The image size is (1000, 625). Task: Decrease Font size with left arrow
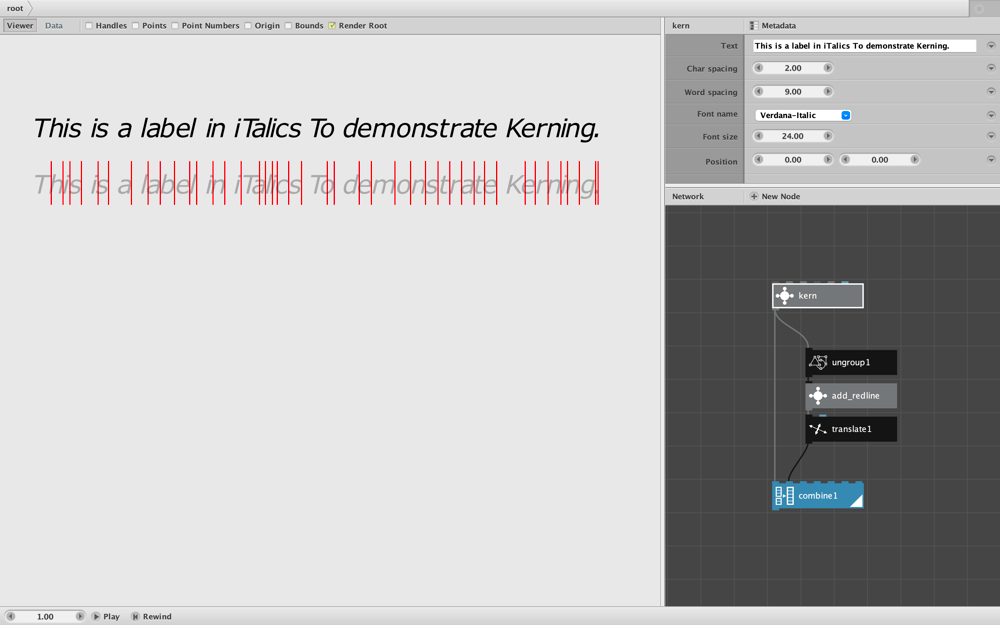(758, 136)
